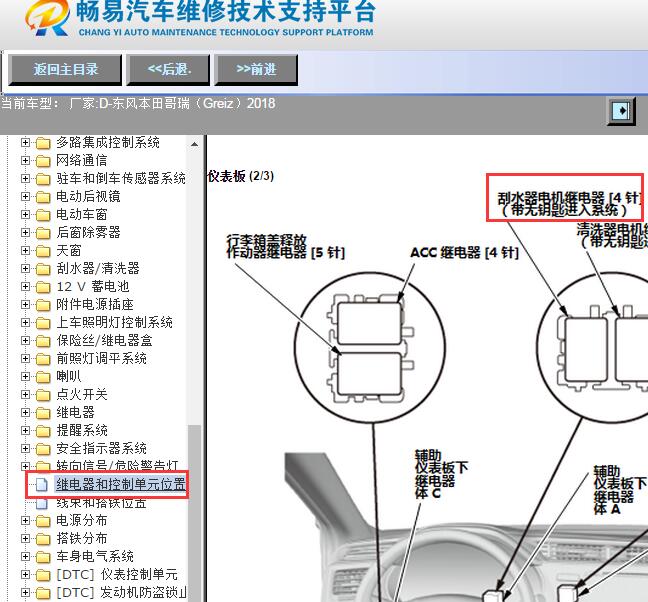Viewport: 648px width, 602px height.
Task: Select the 车身电气系统 tree item
Action: (95, 557)
